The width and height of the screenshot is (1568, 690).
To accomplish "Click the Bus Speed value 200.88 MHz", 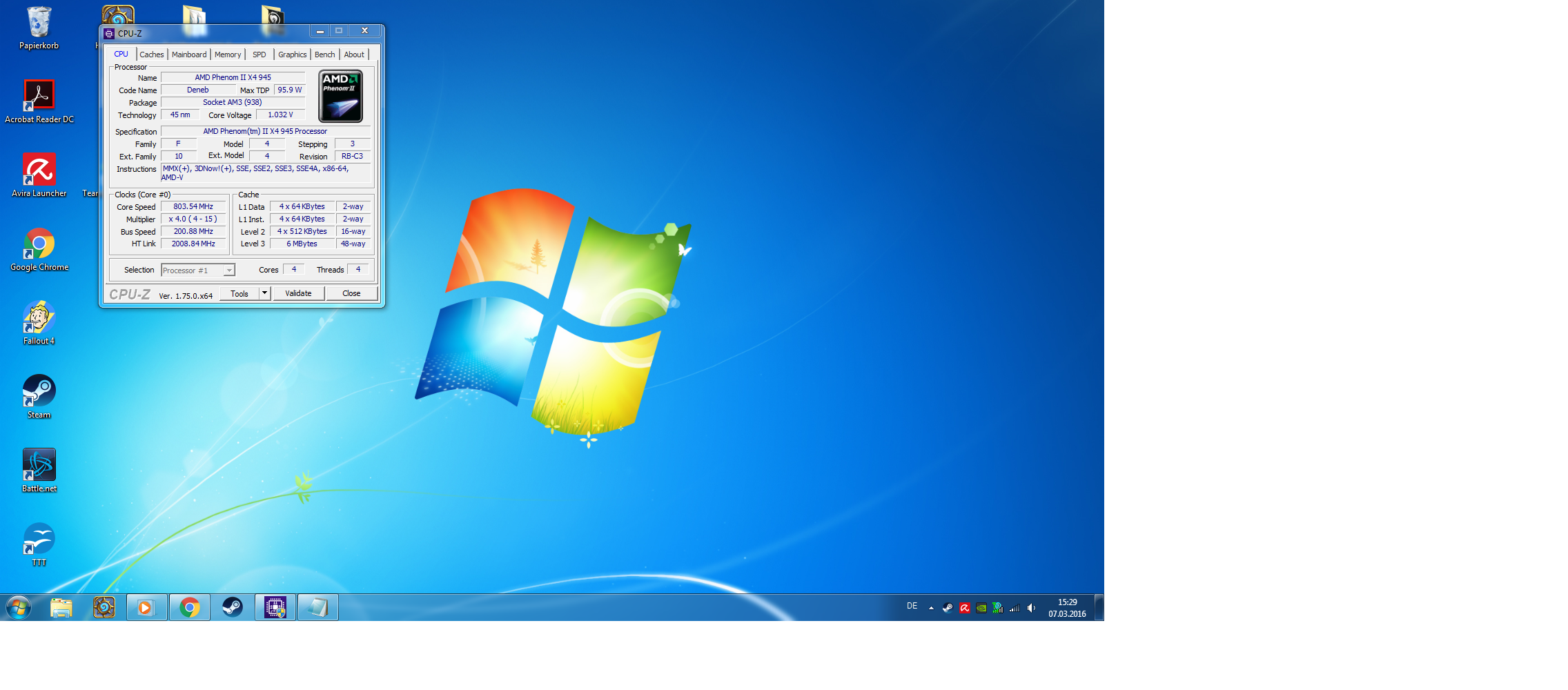I will click(193, 231).
